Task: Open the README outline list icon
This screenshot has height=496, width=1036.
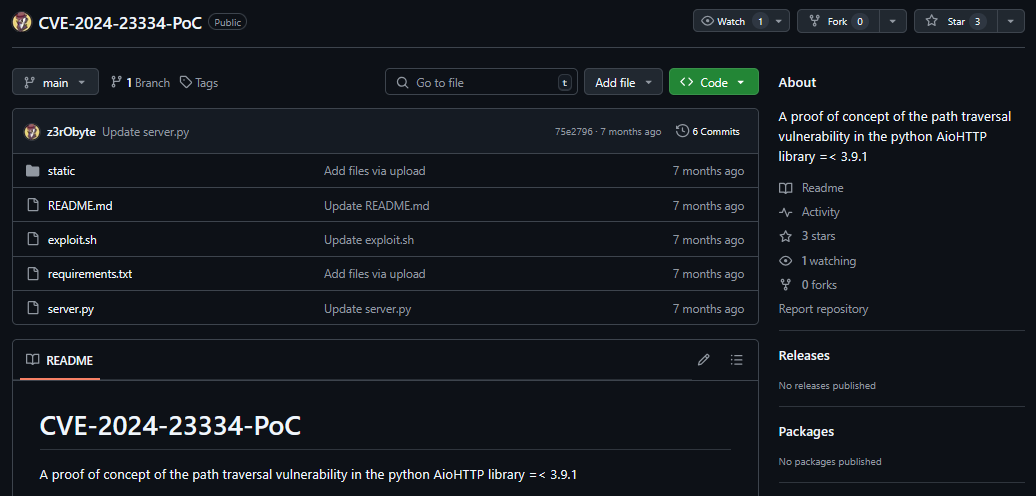Action: [x=737, y=360]
